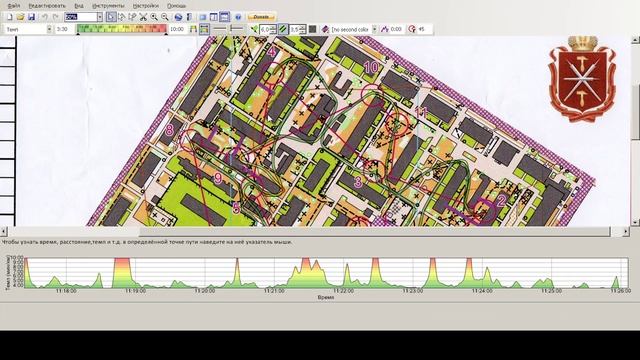Click the 11:22:00 label on time axis
The image size is (640, 360).
tap(343, 291)
